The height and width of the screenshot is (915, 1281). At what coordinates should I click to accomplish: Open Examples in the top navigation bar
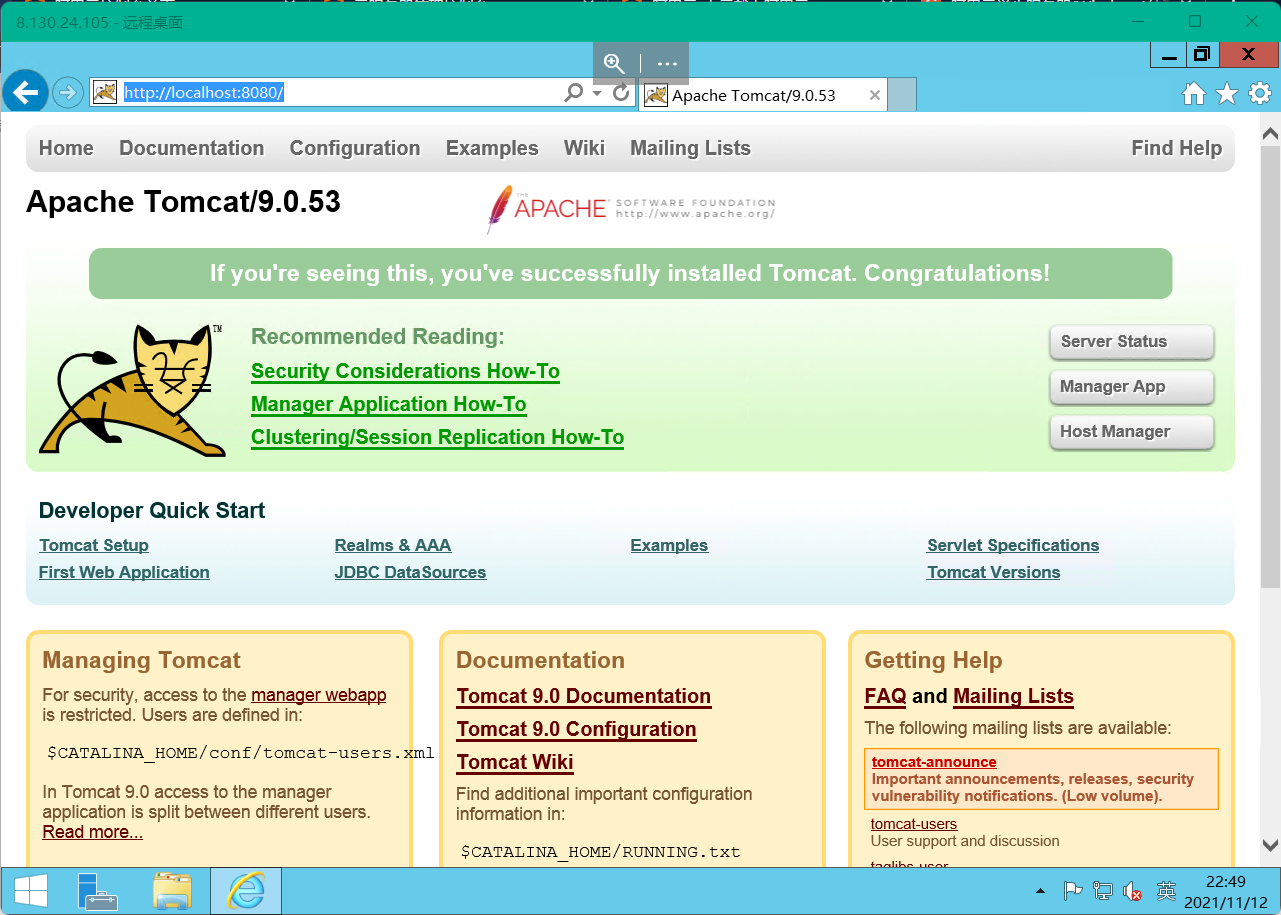tap(492, 148)
